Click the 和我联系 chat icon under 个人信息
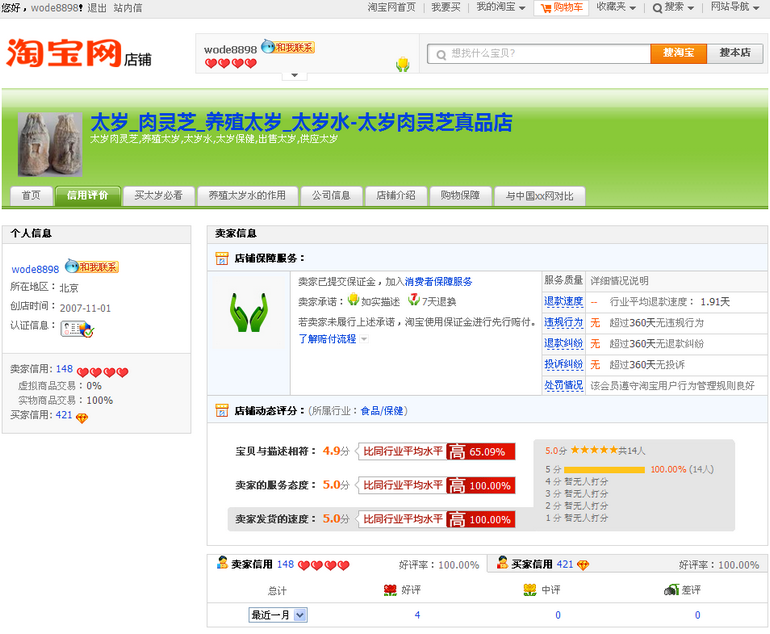This screenshot has height=634, width=770. pos(92,267)
